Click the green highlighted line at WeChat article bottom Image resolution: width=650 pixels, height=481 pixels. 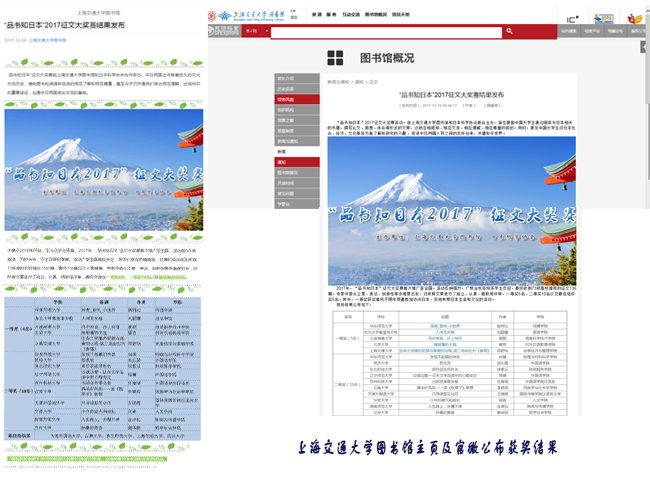[87, 459]
